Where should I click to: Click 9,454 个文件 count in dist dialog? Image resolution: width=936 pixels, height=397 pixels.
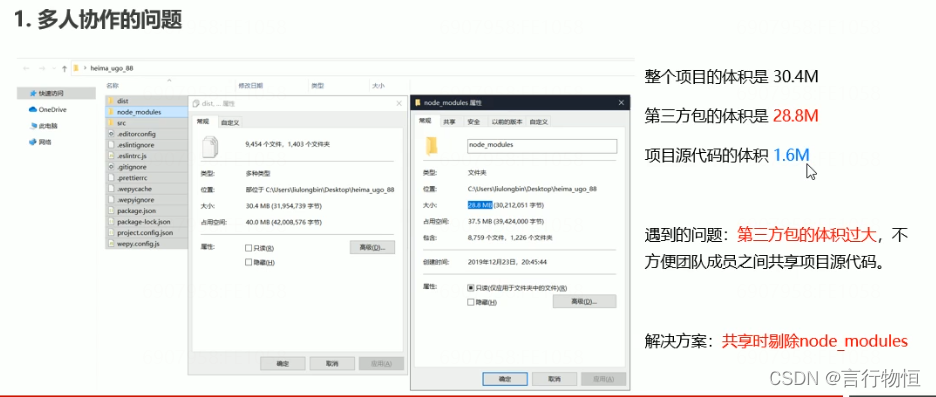[287, 144]
